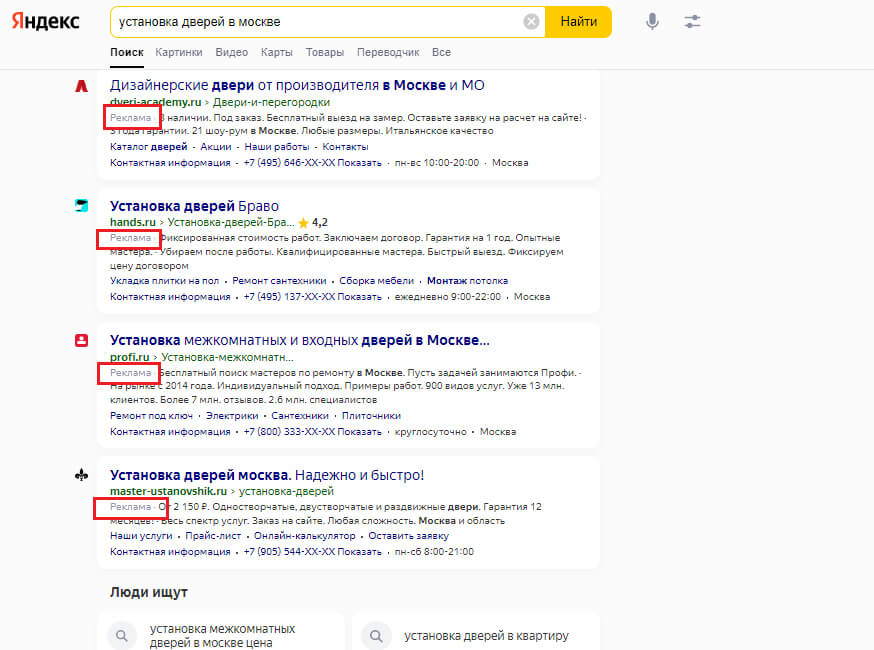Show phone number +7 (905) 544-XX-XX
Viewport: 874px width, 650px height.
click(x=312, y=552)
